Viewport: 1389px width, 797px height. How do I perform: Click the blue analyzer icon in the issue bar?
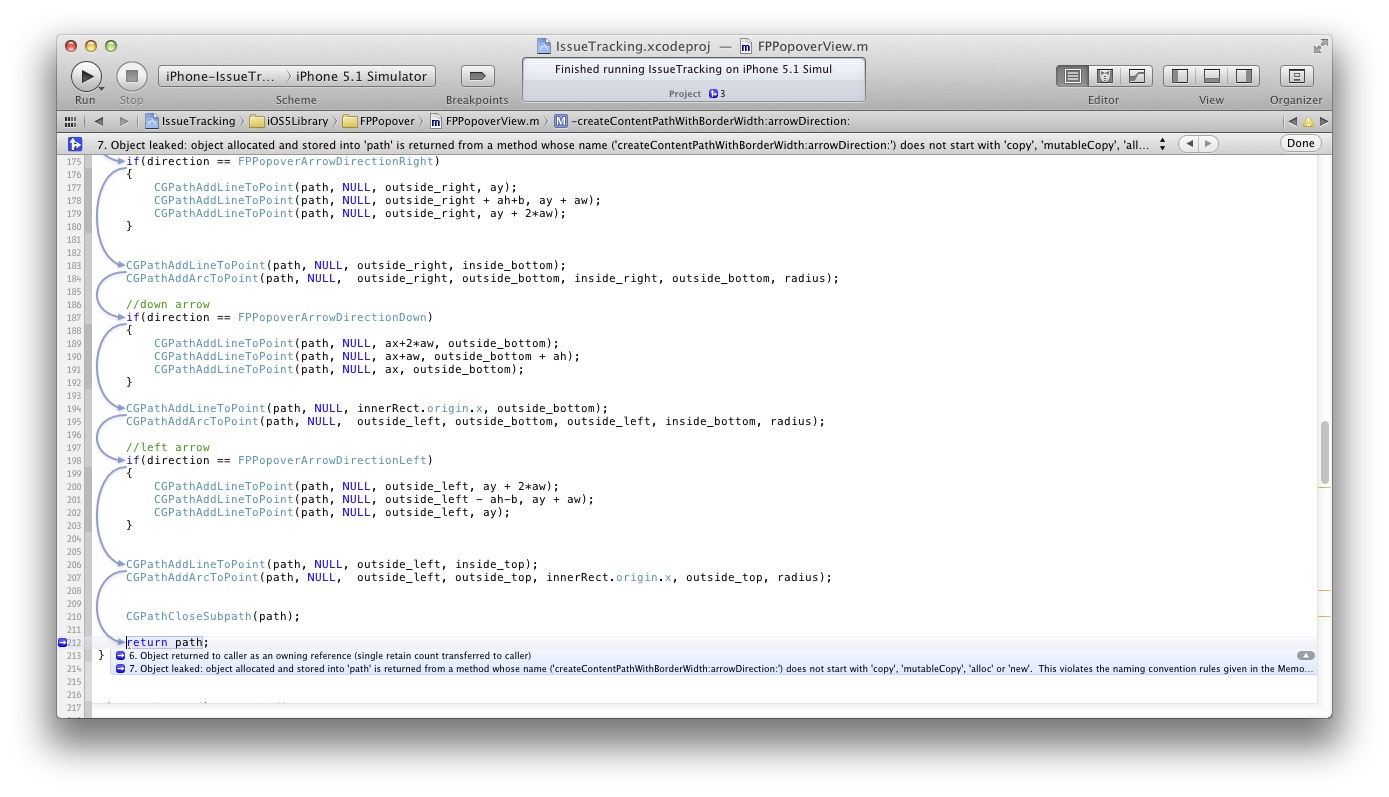74,144
